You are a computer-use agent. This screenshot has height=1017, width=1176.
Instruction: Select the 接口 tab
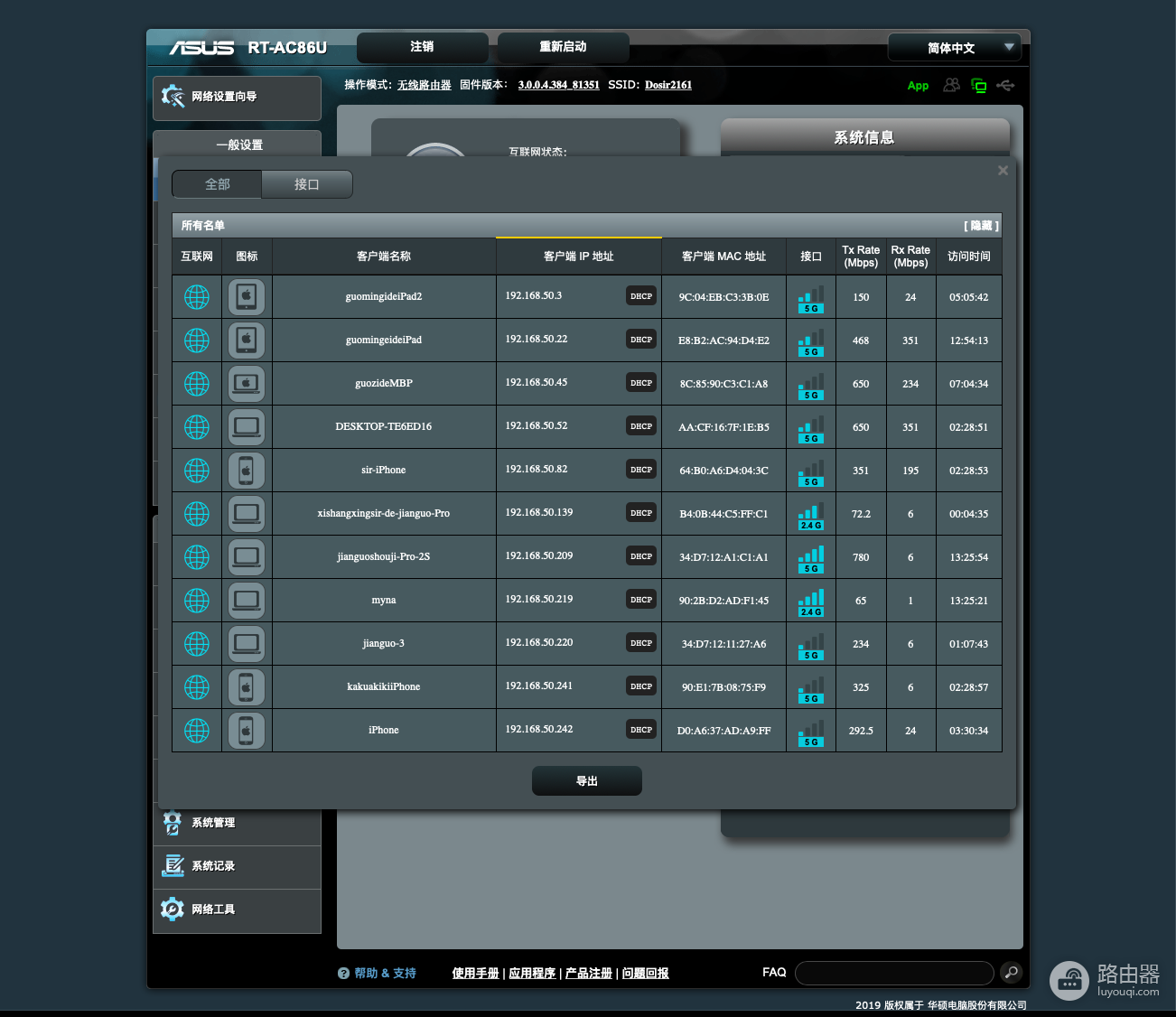tap(307, 184)
